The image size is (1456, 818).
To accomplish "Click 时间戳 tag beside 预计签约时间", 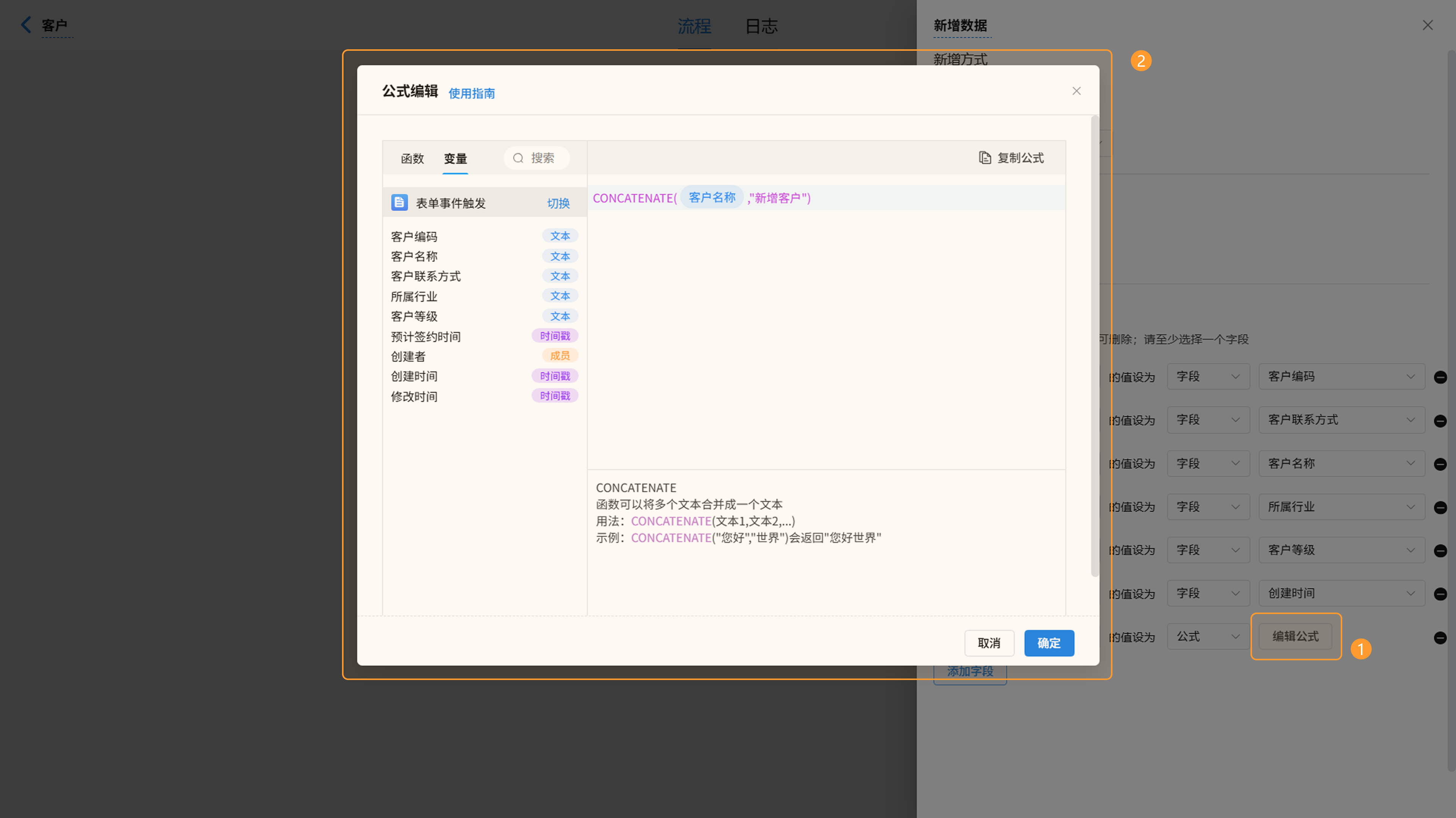I will tap(554, 335).
